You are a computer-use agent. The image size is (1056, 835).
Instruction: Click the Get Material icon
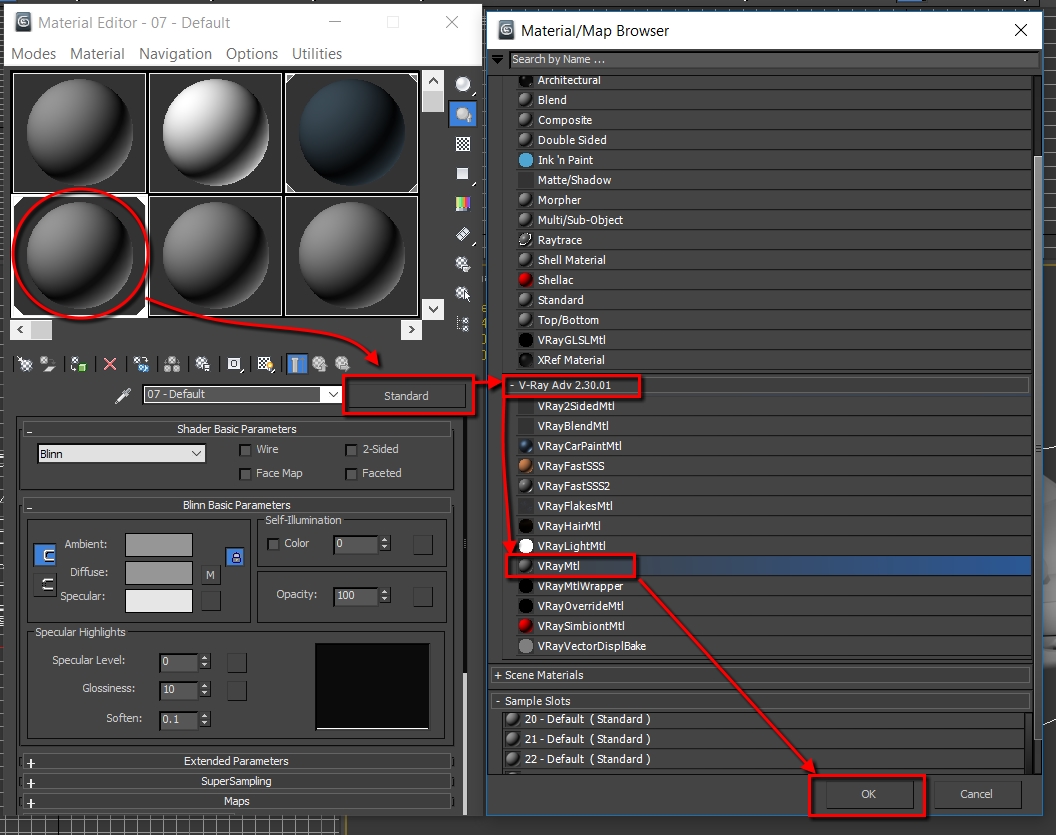[x=25, y=364]
